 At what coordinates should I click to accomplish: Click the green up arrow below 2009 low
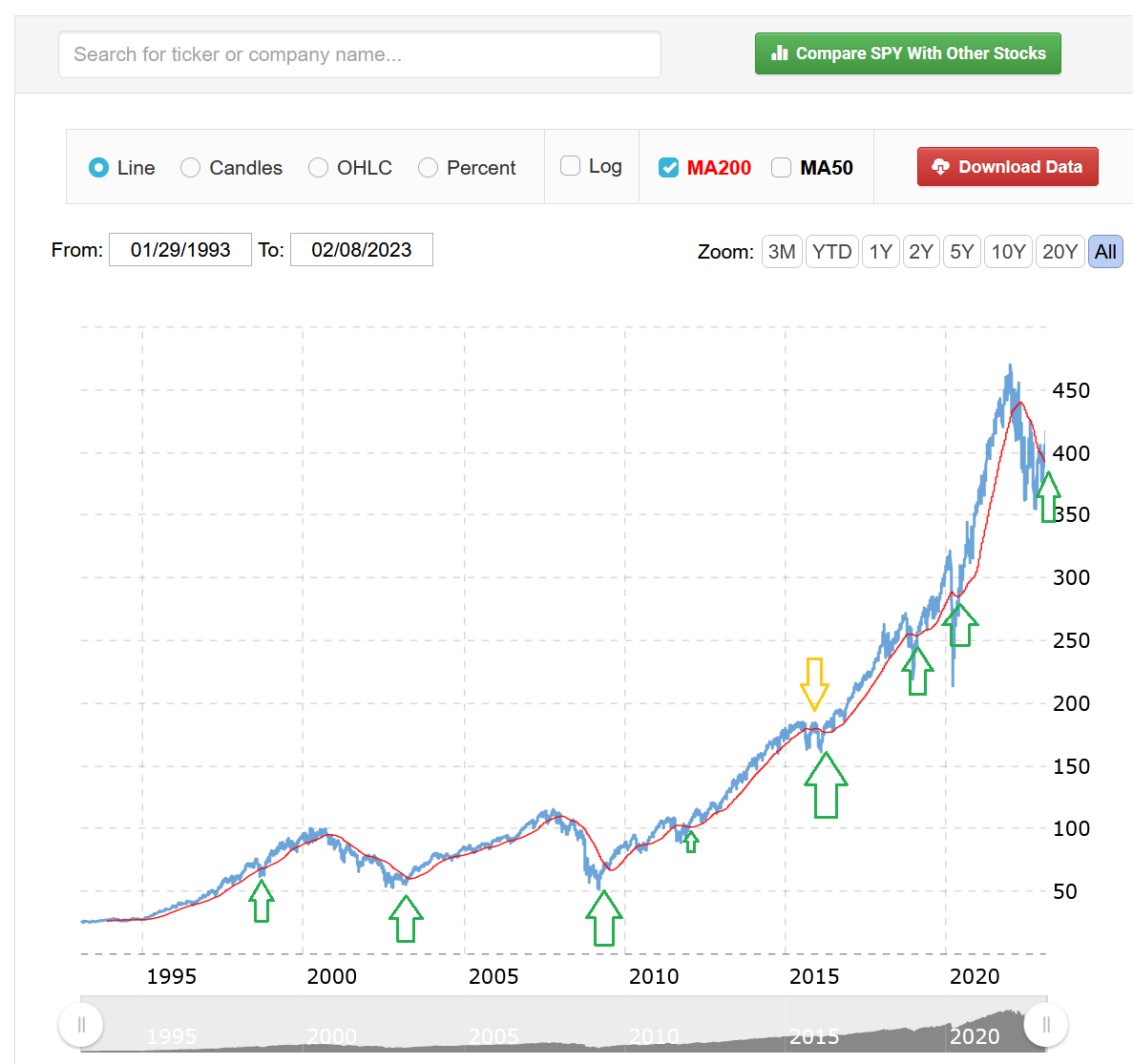point(603,918)
